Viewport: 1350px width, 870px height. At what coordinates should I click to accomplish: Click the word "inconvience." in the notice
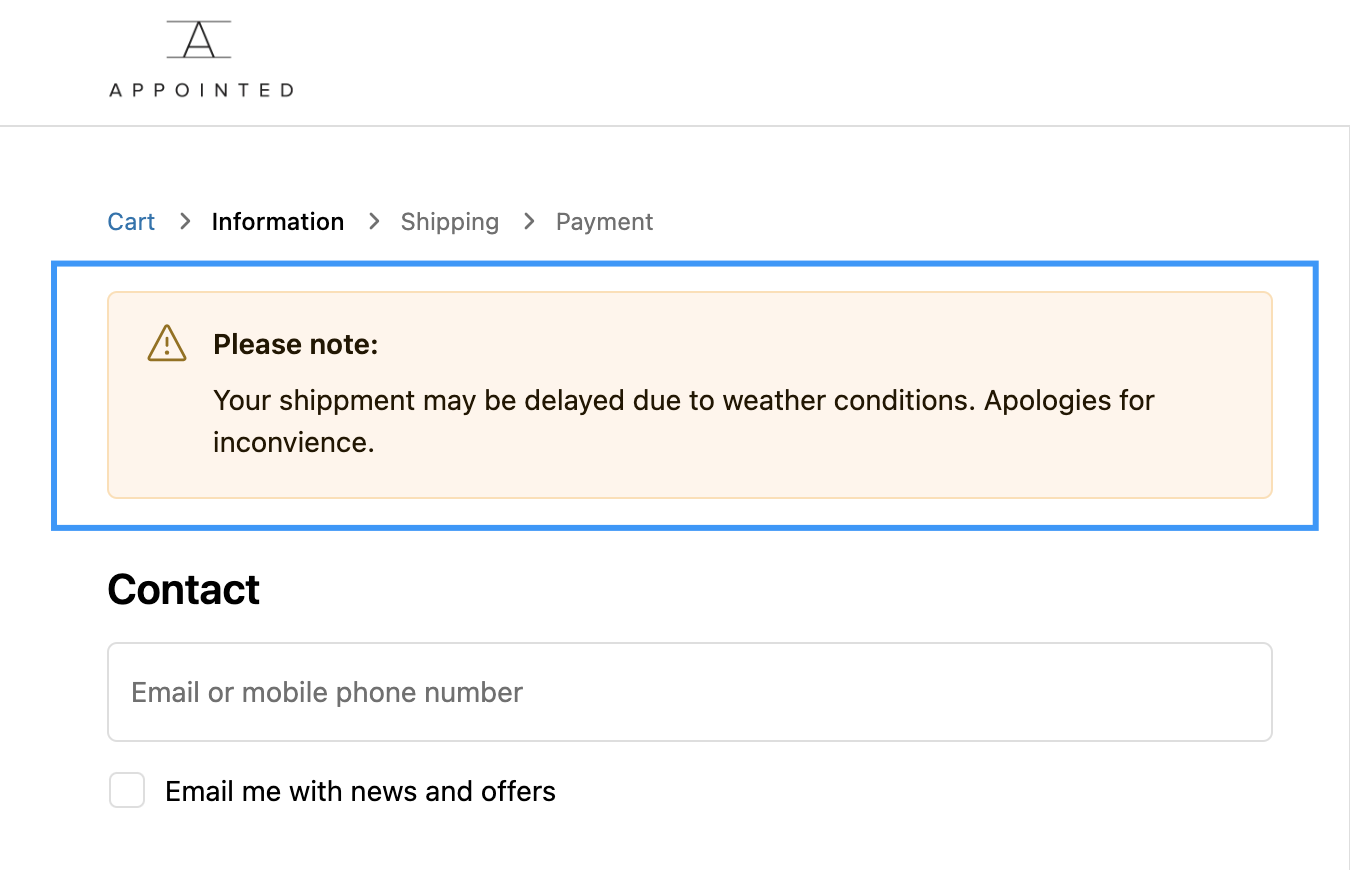point(293,442)
